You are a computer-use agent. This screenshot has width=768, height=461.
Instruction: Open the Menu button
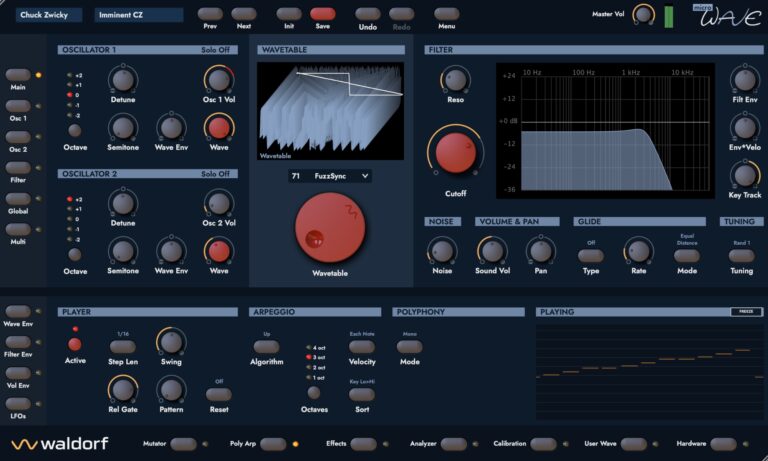(x=447, y=14)
